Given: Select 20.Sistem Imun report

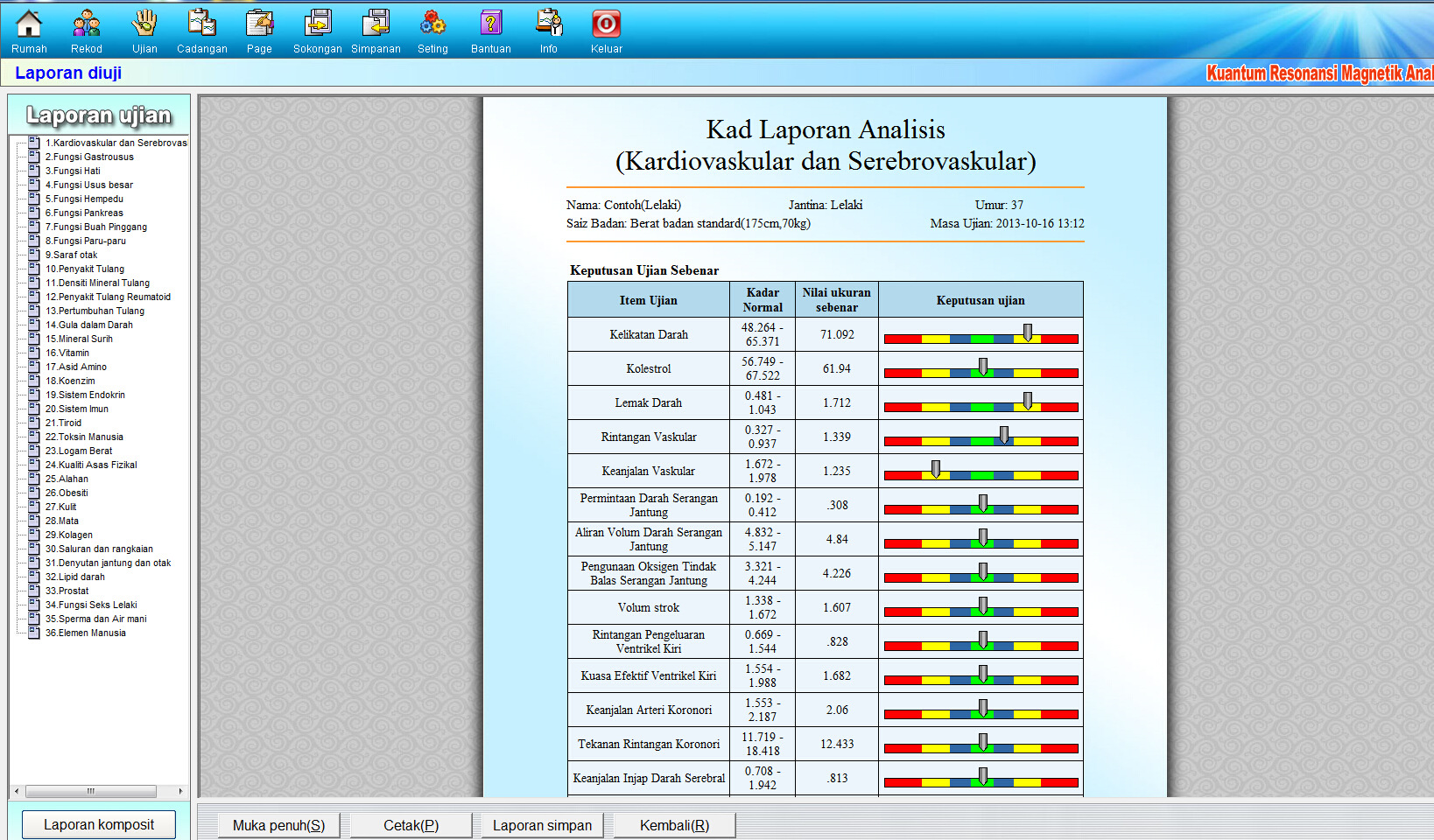Looking at the screenshot, I should 77,409.
